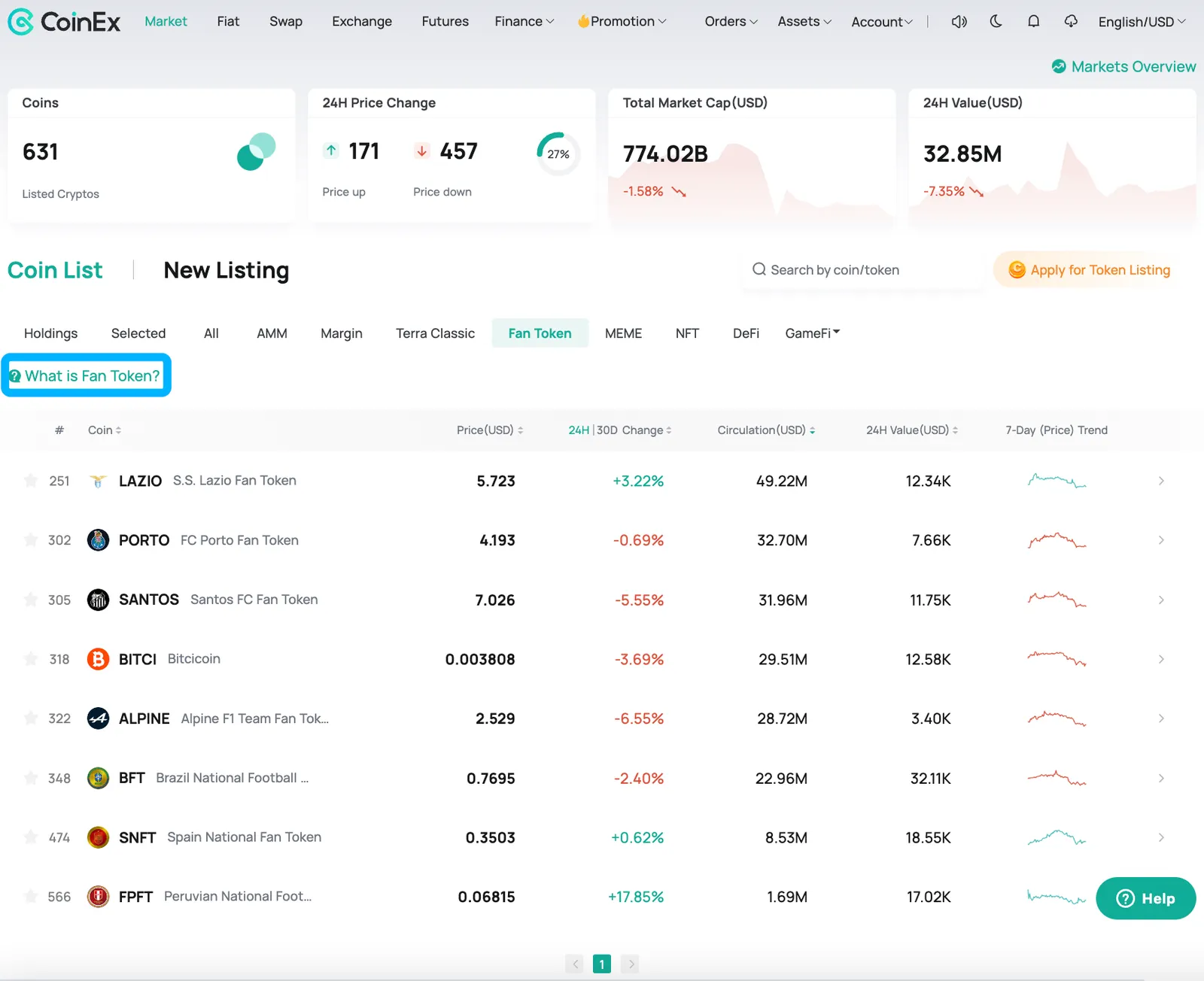1204x981 pixels.
Task: Click the CoinEx logo
Action: 64,22
